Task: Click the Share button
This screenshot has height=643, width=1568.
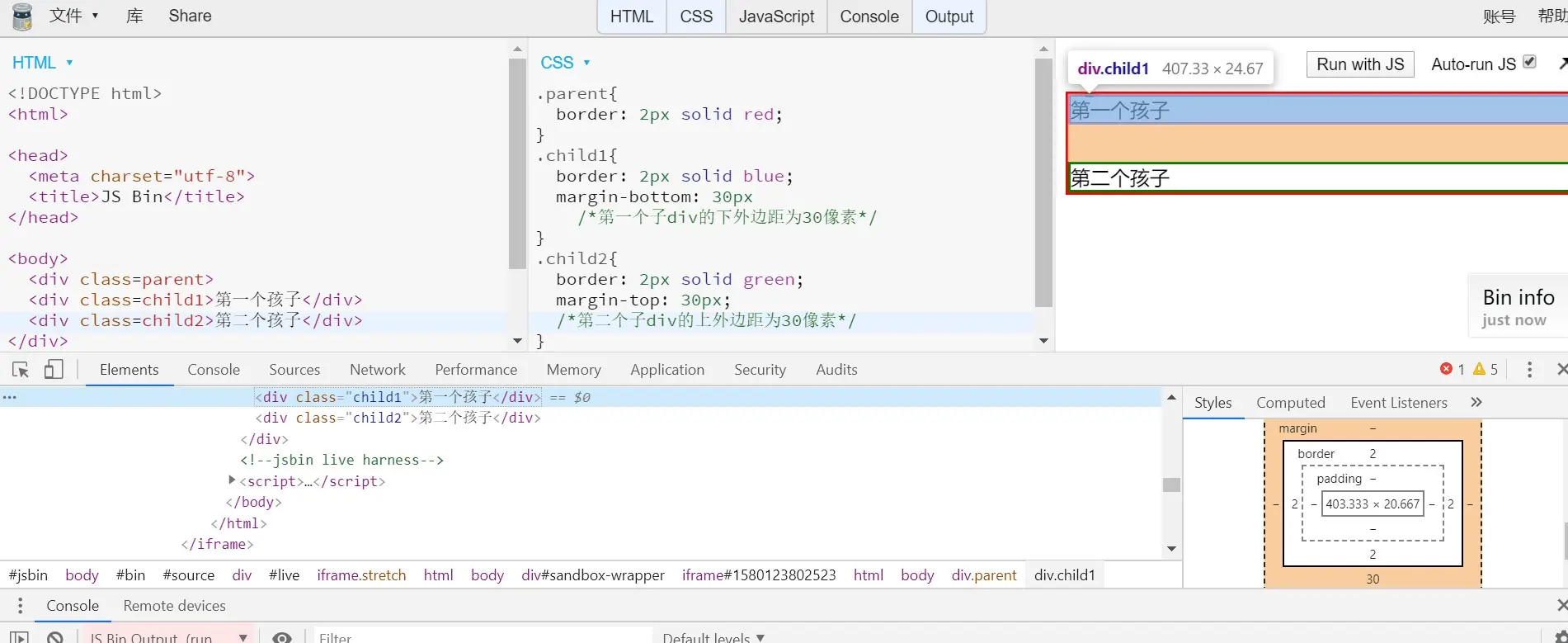Action: point(190,16)
